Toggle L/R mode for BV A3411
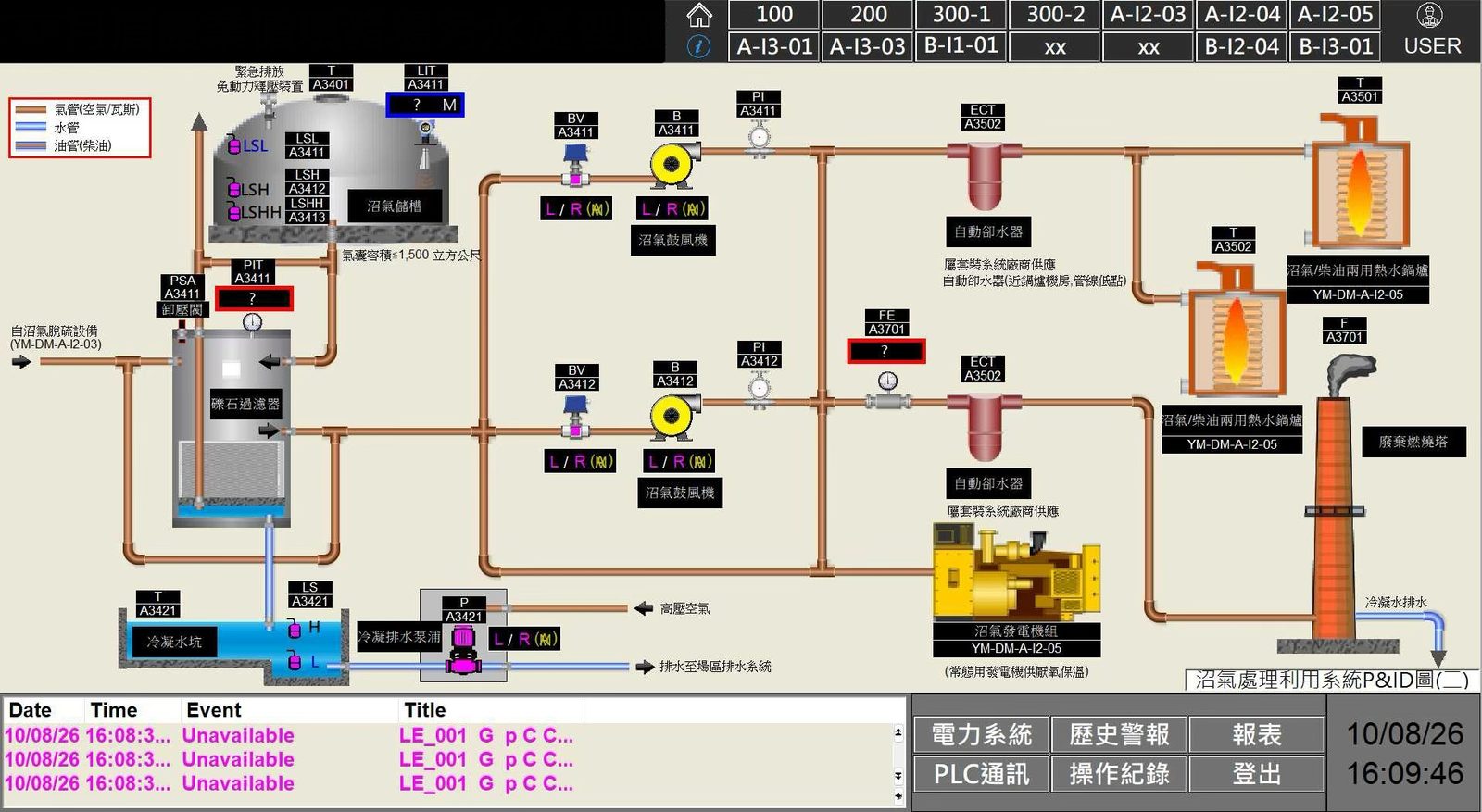Viewport: 1482px width, 812px height. click(576, 209)
